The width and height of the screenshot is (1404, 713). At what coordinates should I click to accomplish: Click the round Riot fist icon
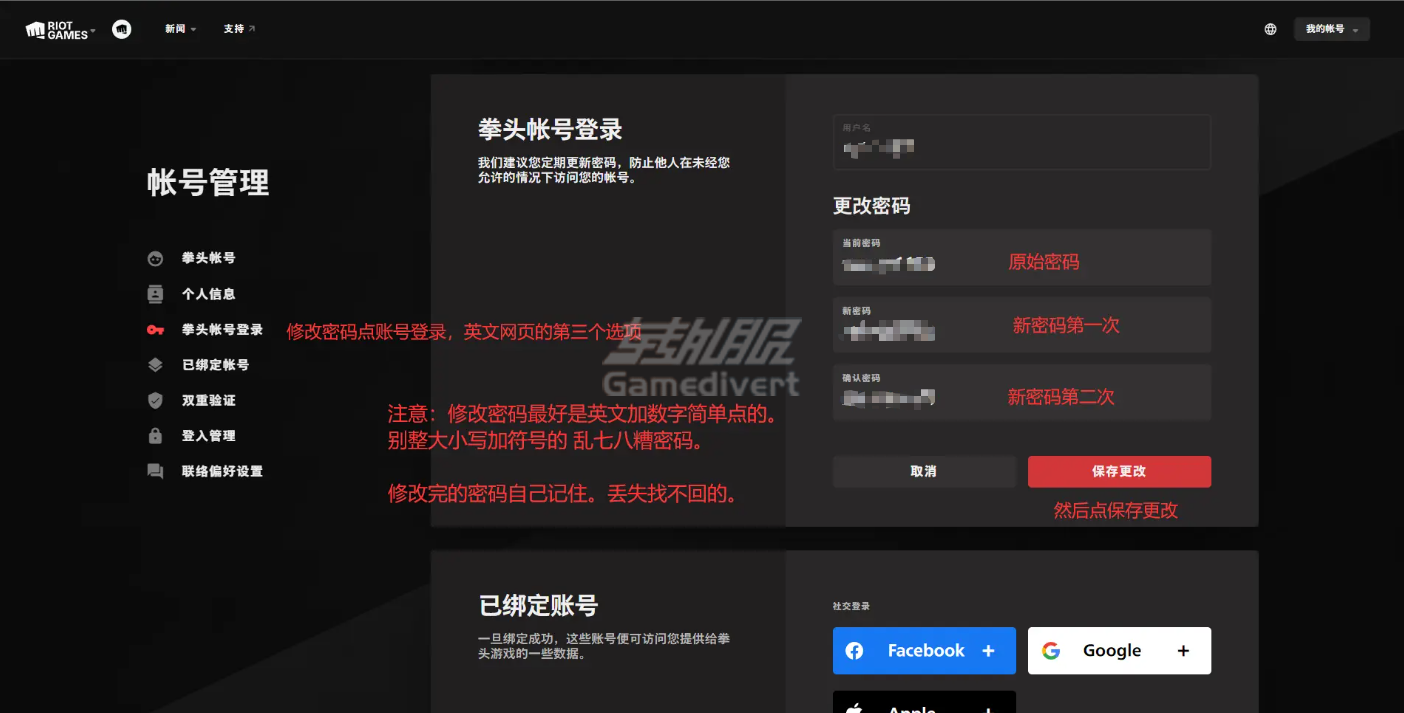(x=122, y=30)
